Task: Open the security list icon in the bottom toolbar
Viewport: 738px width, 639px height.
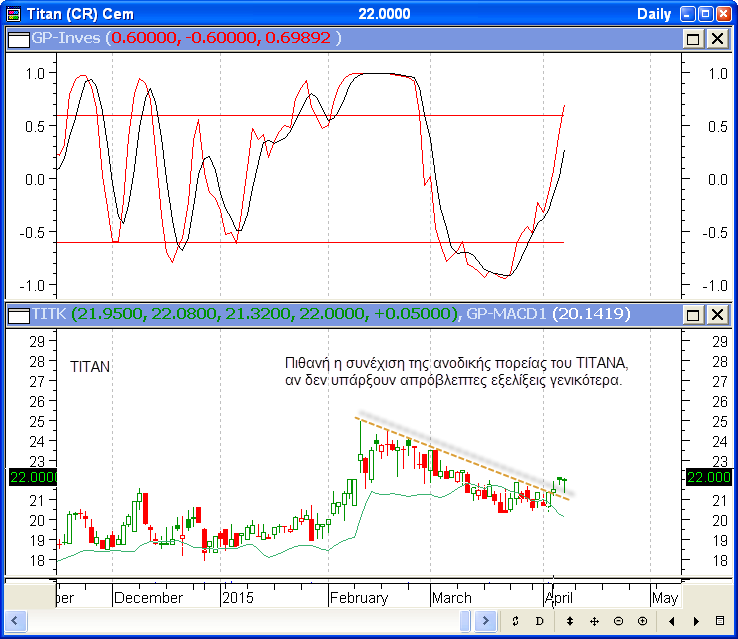Action: tap(720, 621)
